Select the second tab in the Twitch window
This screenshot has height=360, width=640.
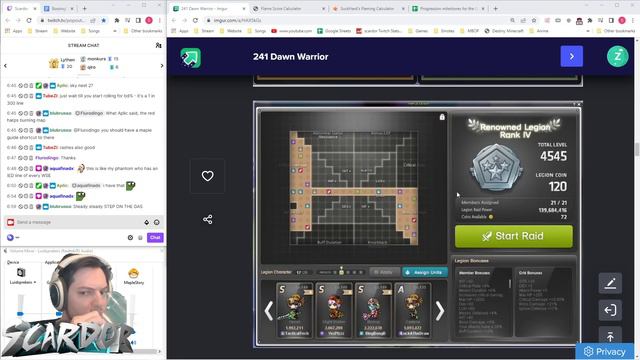(x=58, y=8)
